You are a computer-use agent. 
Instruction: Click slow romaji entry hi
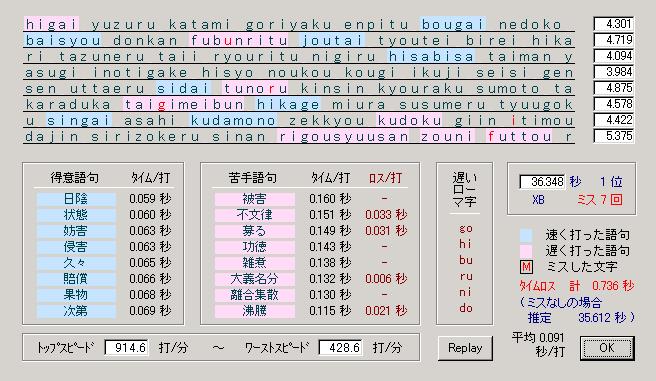point(465,244)
